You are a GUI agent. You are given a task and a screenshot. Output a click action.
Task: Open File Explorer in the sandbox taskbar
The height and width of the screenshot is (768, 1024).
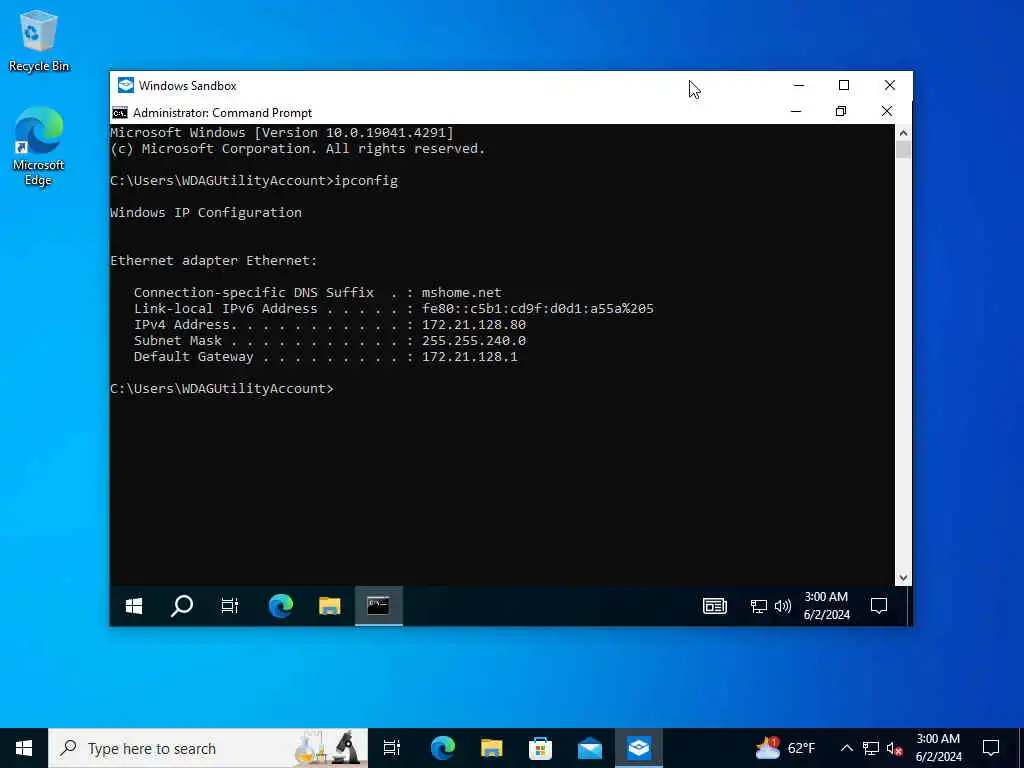(330, 606)
